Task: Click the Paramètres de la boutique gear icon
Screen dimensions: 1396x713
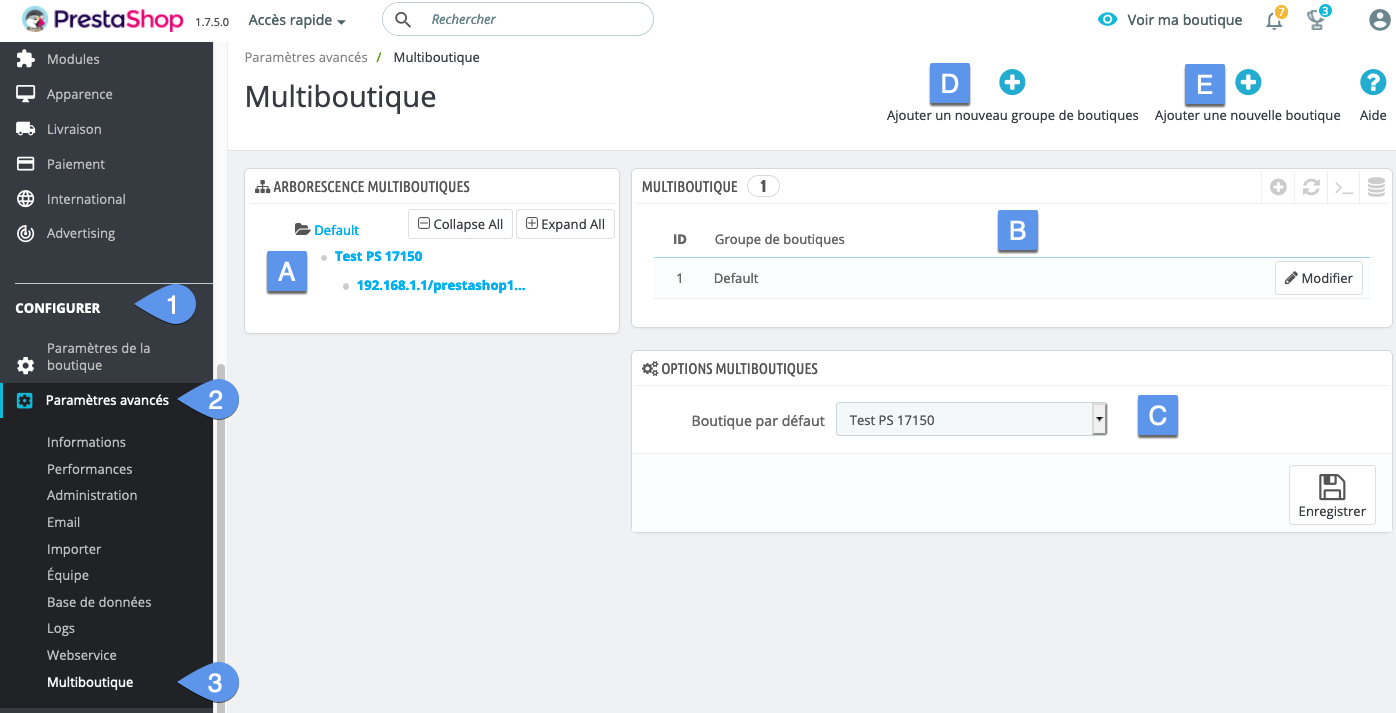Action: point(26,365)
